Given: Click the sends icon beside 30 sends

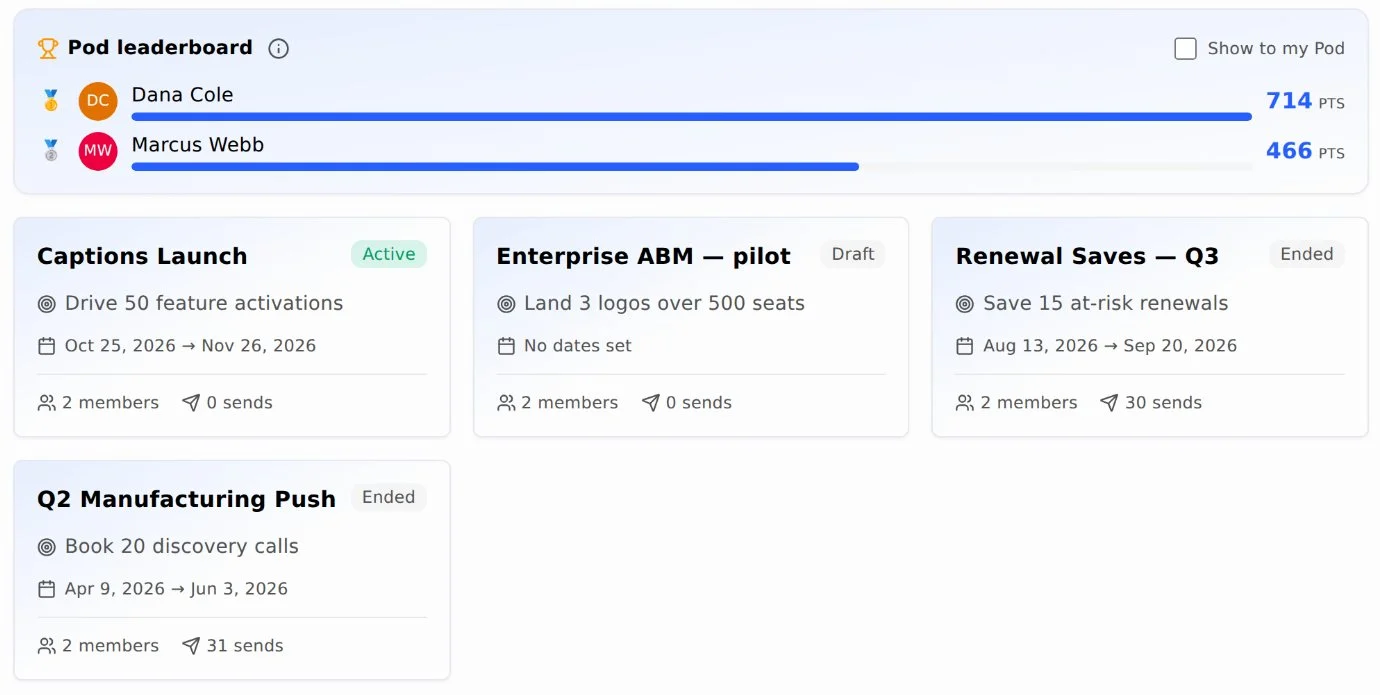Looking at the screenshot, I should [x=1109, y=403].
